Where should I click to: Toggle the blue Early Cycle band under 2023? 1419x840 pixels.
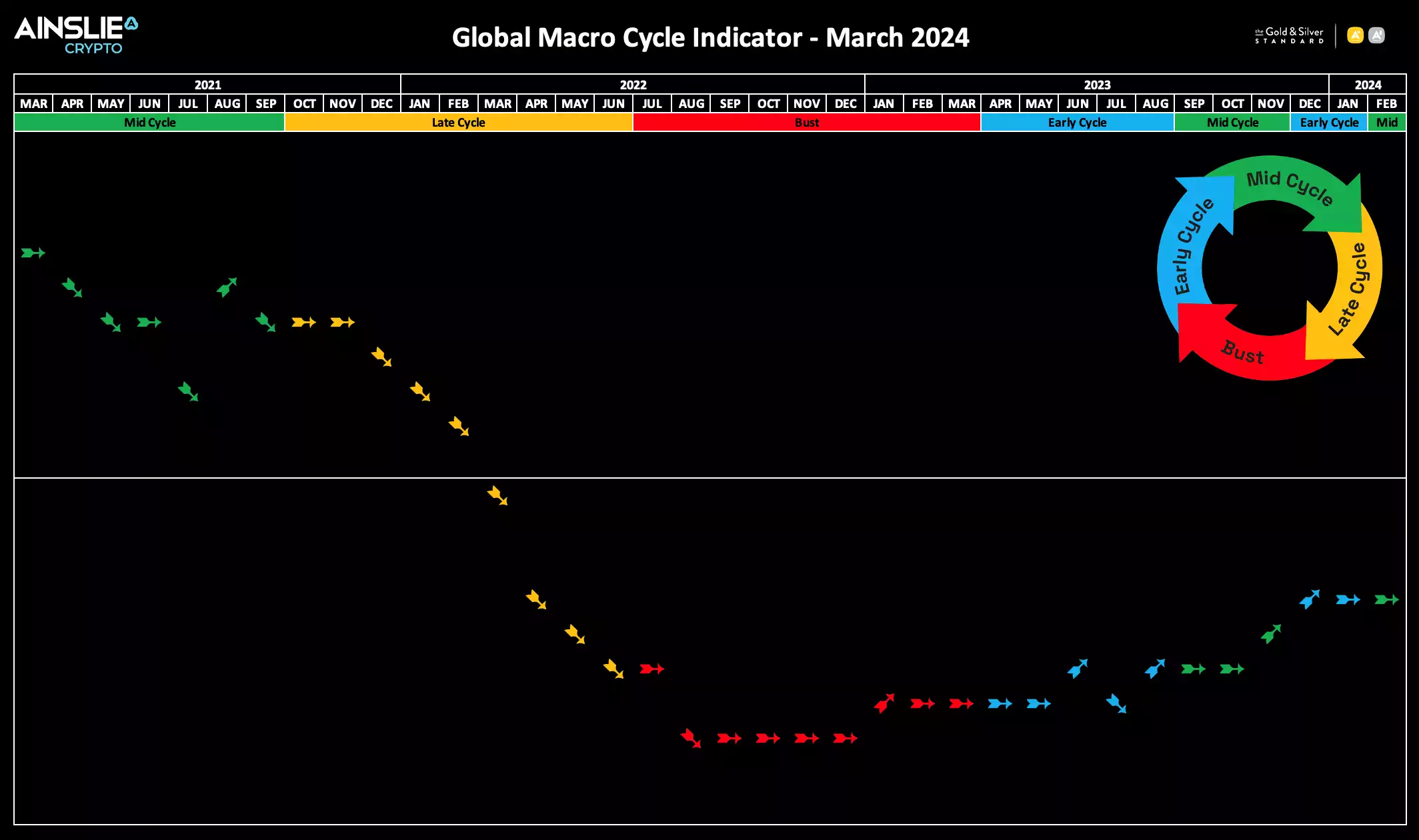(x=1078, y=122)
